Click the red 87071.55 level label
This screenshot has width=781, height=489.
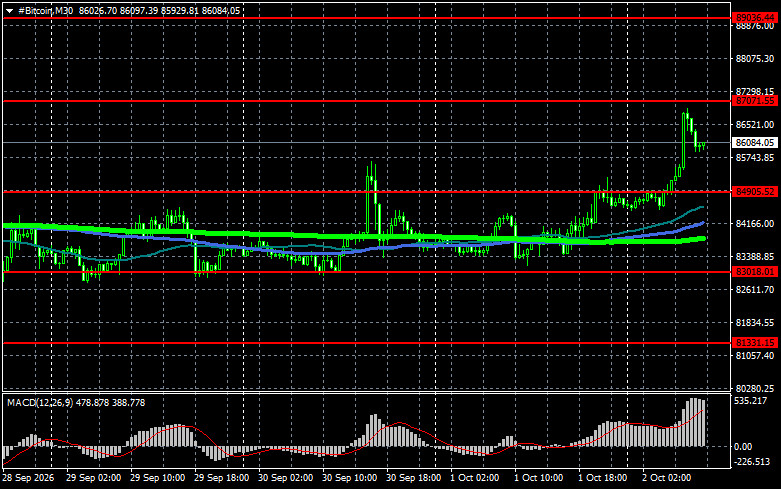755,101
